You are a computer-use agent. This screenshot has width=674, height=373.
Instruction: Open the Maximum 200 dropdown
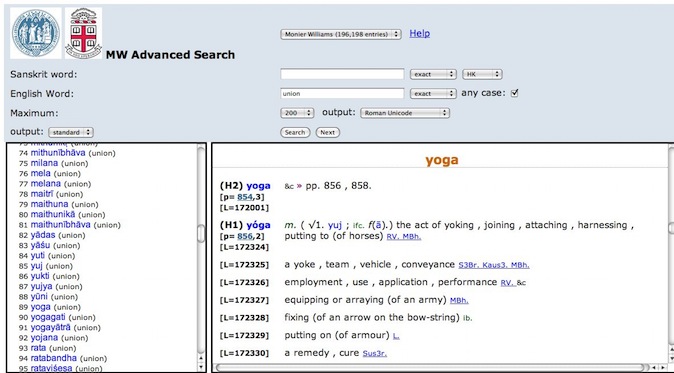point(297,113)
